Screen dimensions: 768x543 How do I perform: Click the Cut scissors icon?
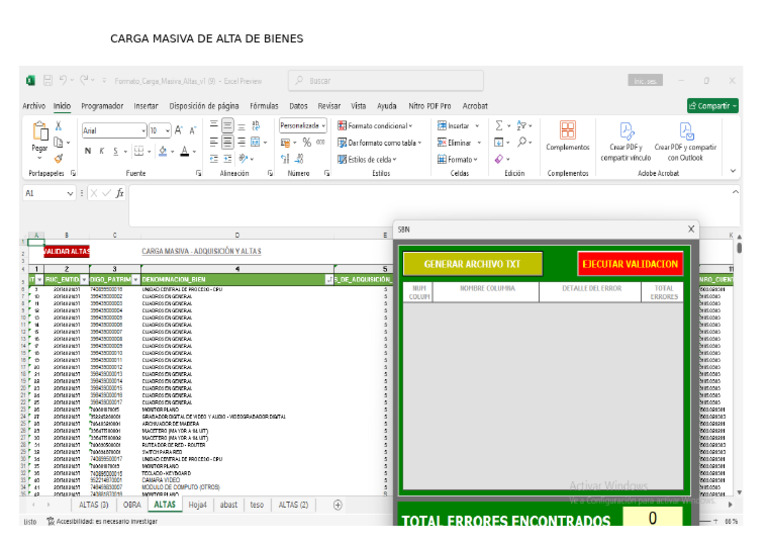coord(59,126)
